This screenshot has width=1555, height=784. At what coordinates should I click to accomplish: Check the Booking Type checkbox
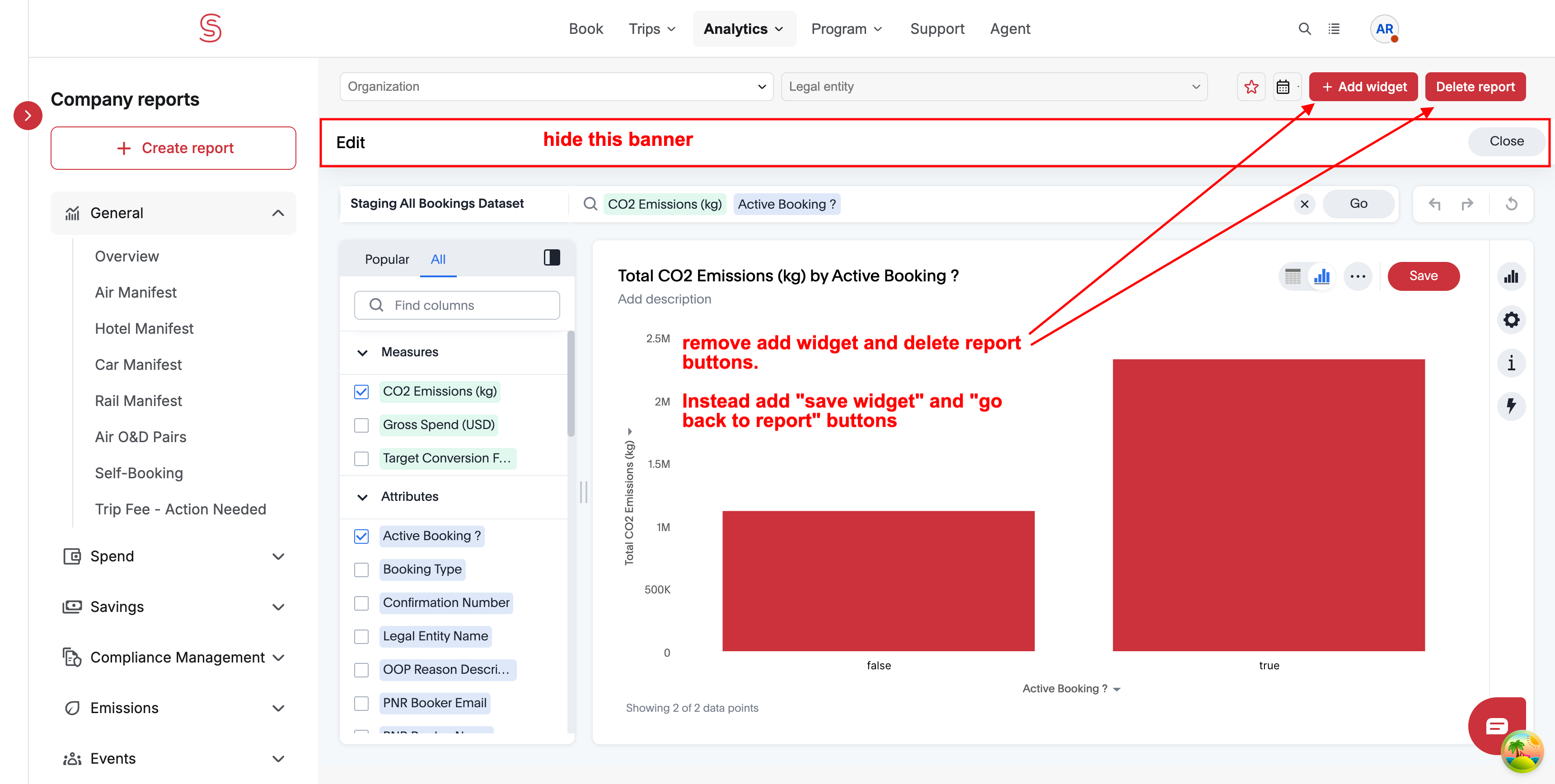tap(361, 570)
